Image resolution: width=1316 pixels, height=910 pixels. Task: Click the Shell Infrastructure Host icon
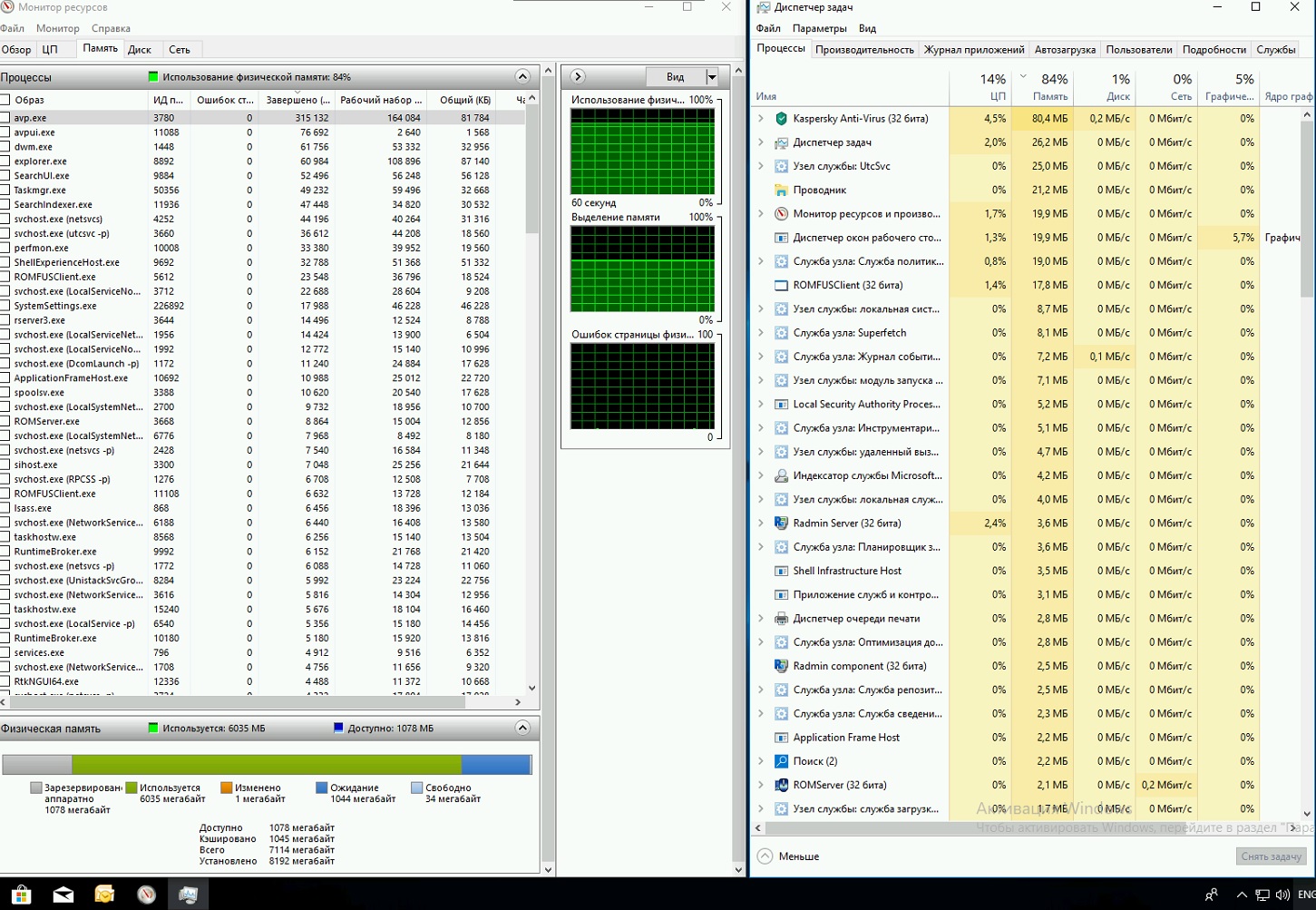click(781, 571)
